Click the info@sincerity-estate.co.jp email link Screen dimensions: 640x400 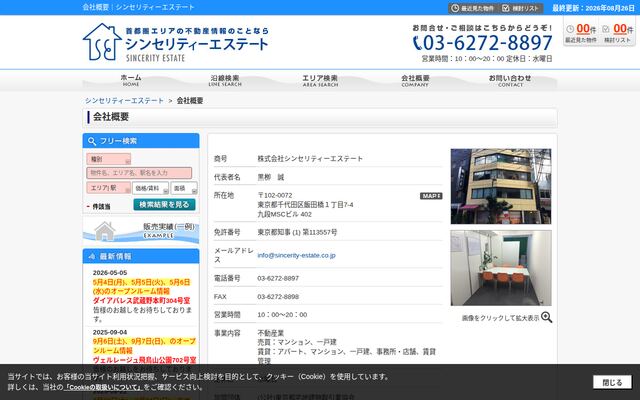tap(296, 255)
